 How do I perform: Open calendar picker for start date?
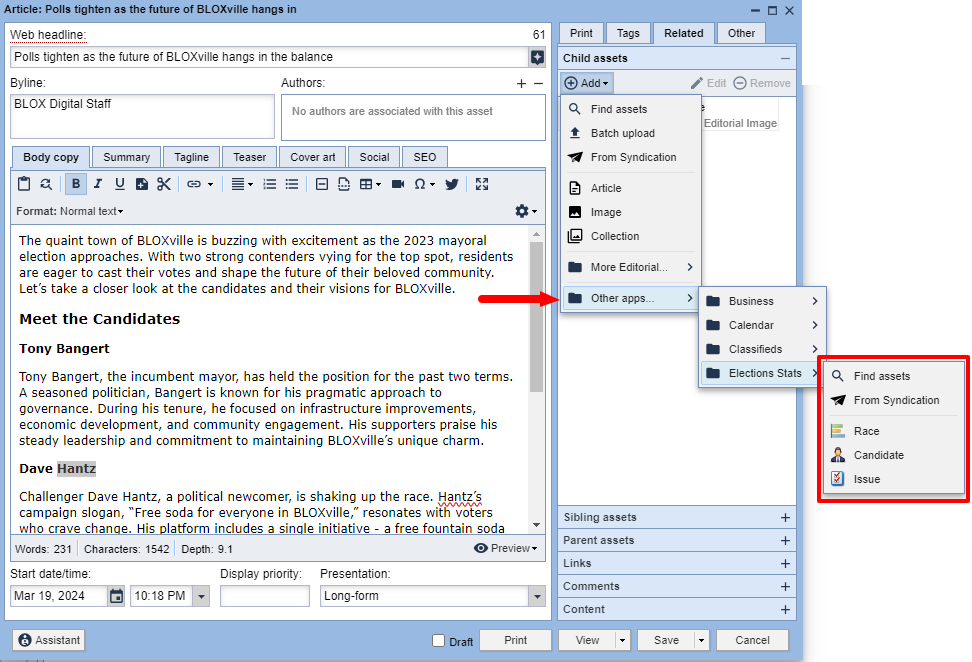(x=116, y=596)
